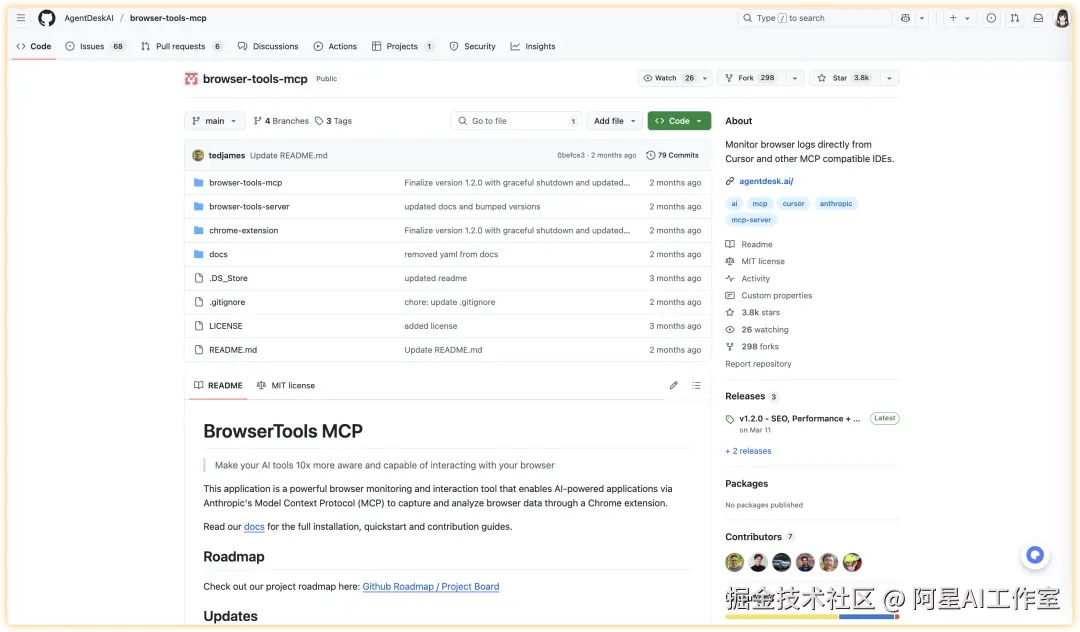This screenshot has width=1080, height=632.
Task: Switch to the Pull requests tab
Action: [x=182, y=46]
